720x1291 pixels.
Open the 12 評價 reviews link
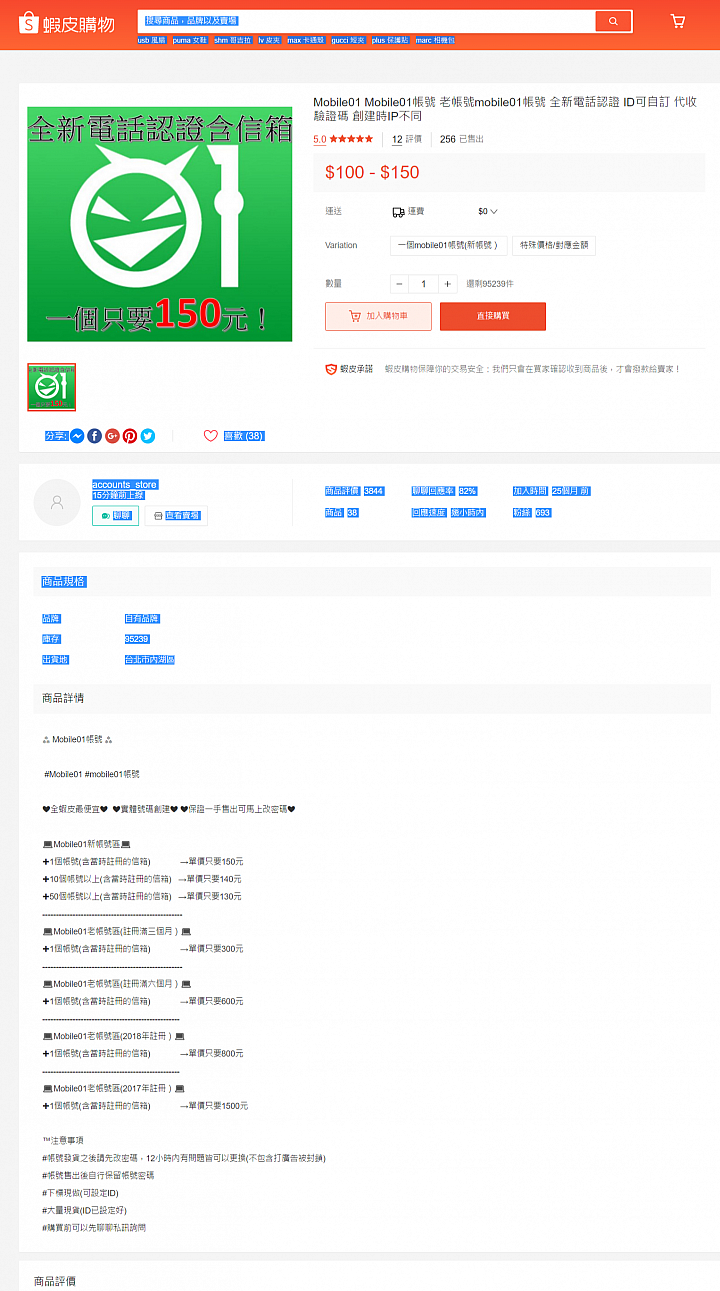407,140
